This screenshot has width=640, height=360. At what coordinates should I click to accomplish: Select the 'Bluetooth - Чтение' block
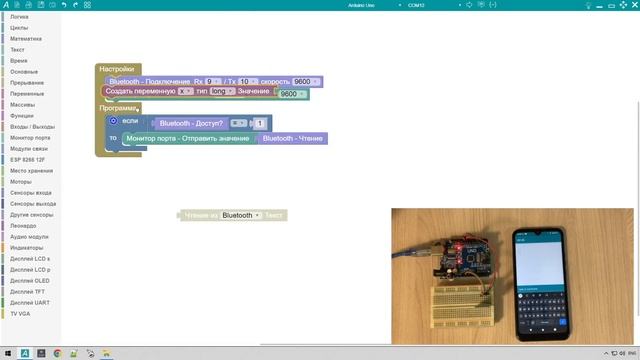click(x=292, y=138)
